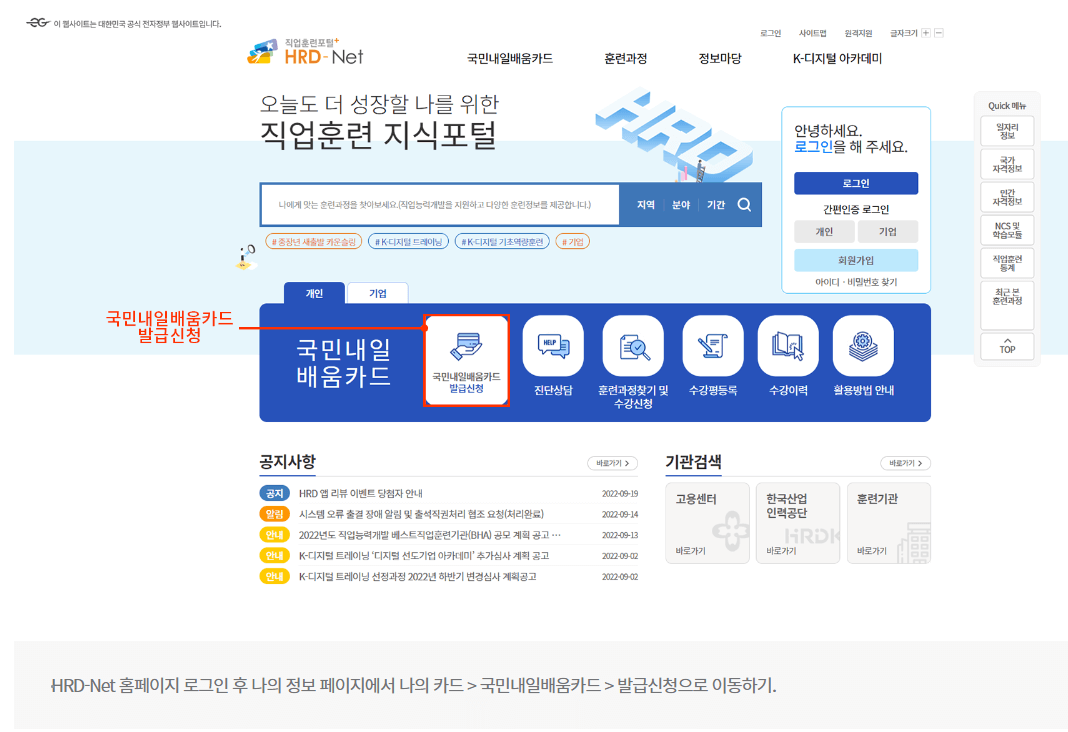This screenshot has height=732, width=1068.
Task: Switch to the 기업 tab
Action: point(378,293)
